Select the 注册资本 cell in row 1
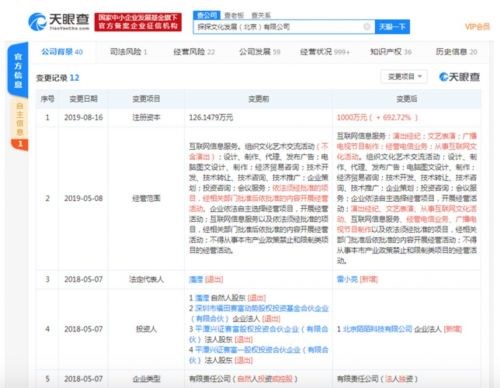 pos(146,117)
